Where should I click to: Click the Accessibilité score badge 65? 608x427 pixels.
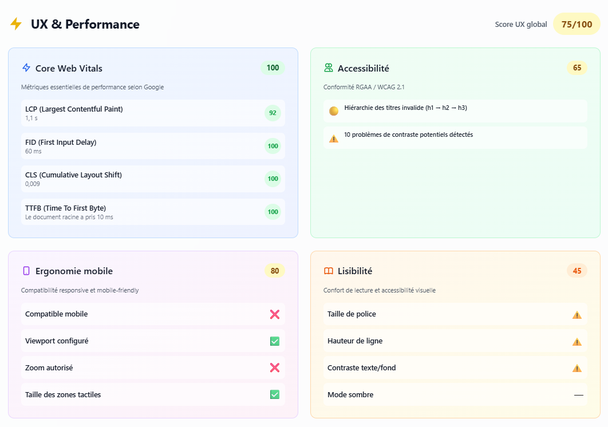pos(577,68)
